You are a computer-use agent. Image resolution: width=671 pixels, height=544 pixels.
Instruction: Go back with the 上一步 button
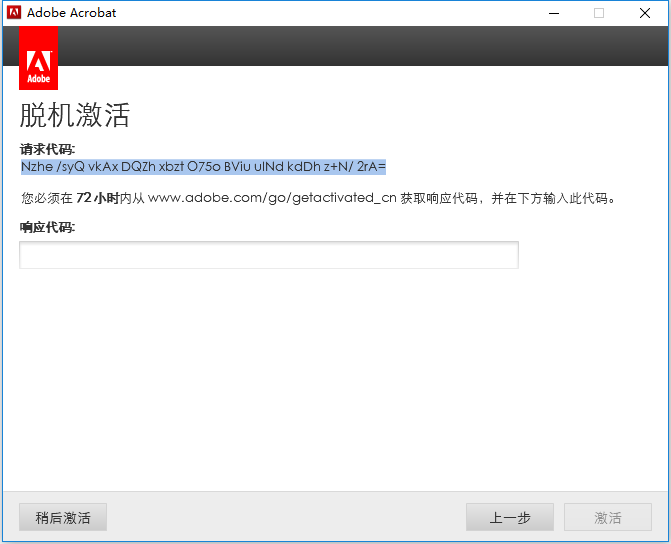click(510, 517)
